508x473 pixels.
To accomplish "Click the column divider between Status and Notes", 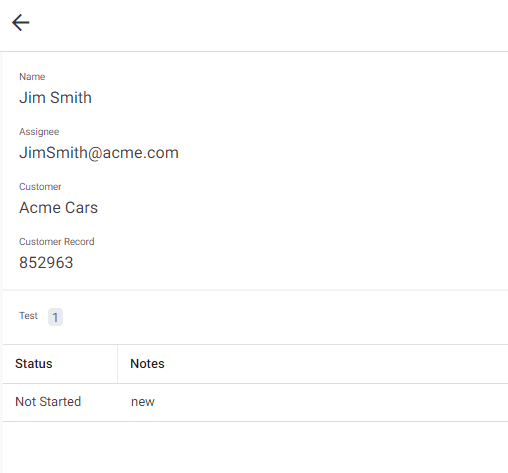I will point(117,364).
